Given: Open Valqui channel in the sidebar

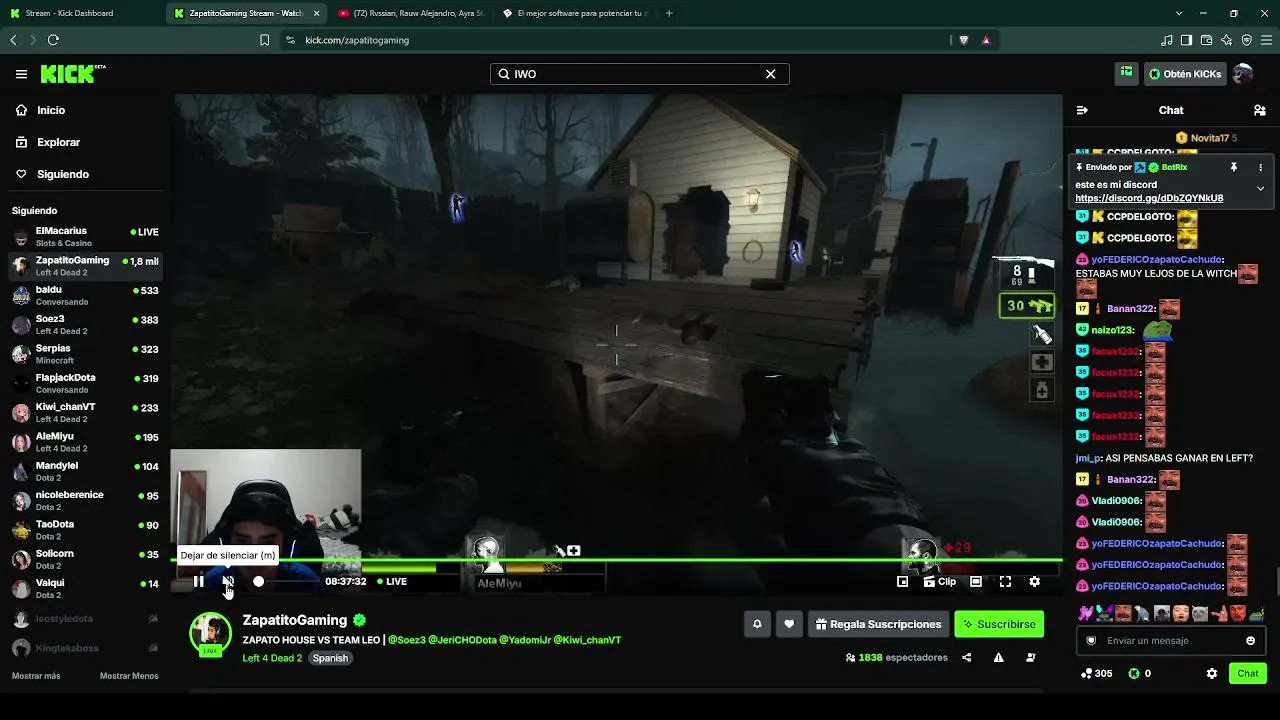Looking at the screenshot, I should coord(84,588).
